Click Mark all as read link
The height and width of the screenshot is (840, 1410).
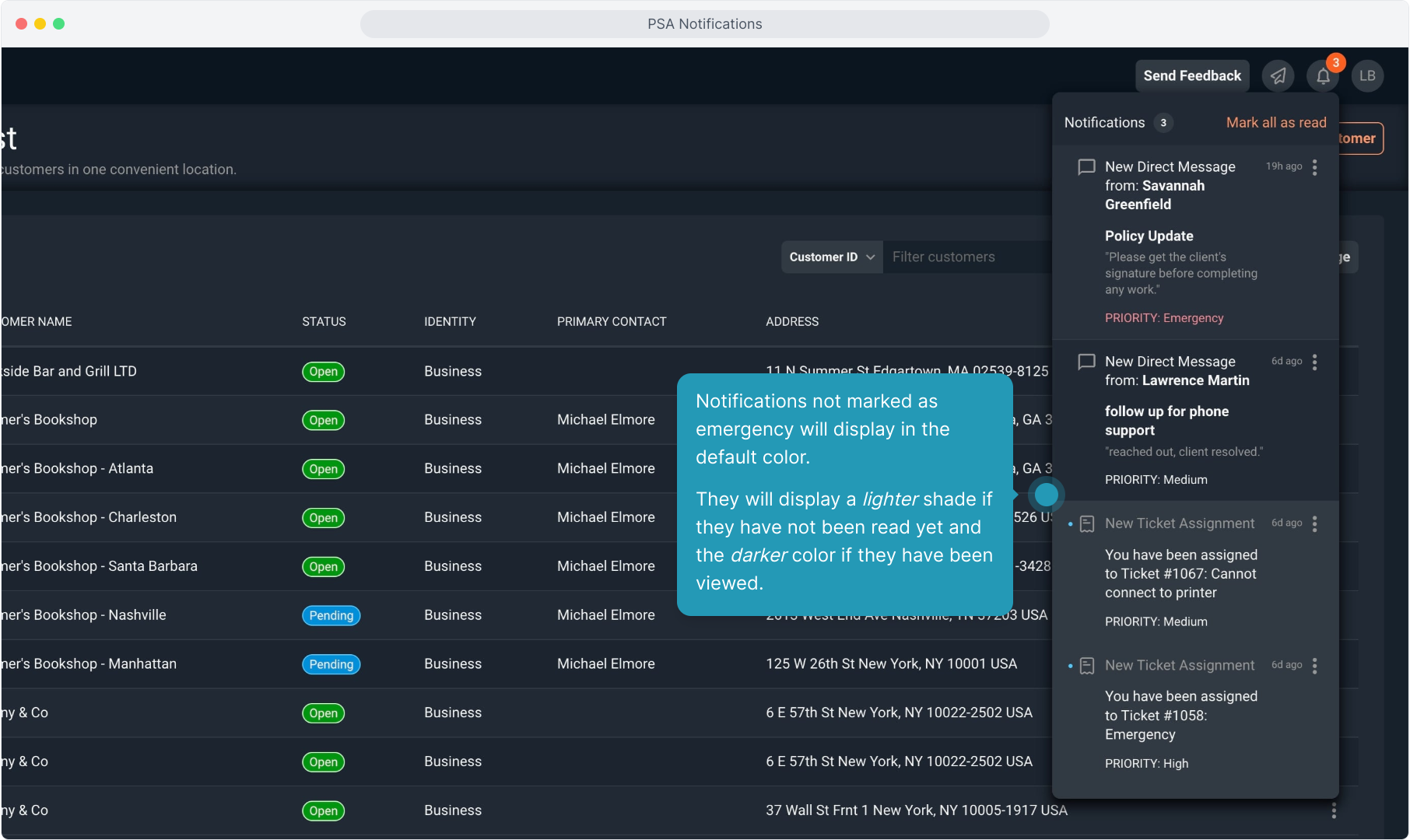(1275, 123)
